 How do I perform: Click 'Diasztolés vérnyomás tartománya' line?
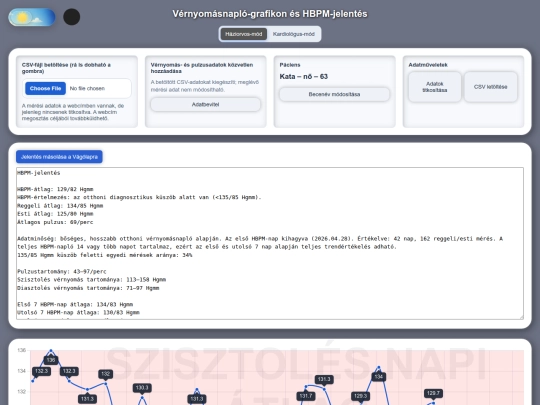88,288
